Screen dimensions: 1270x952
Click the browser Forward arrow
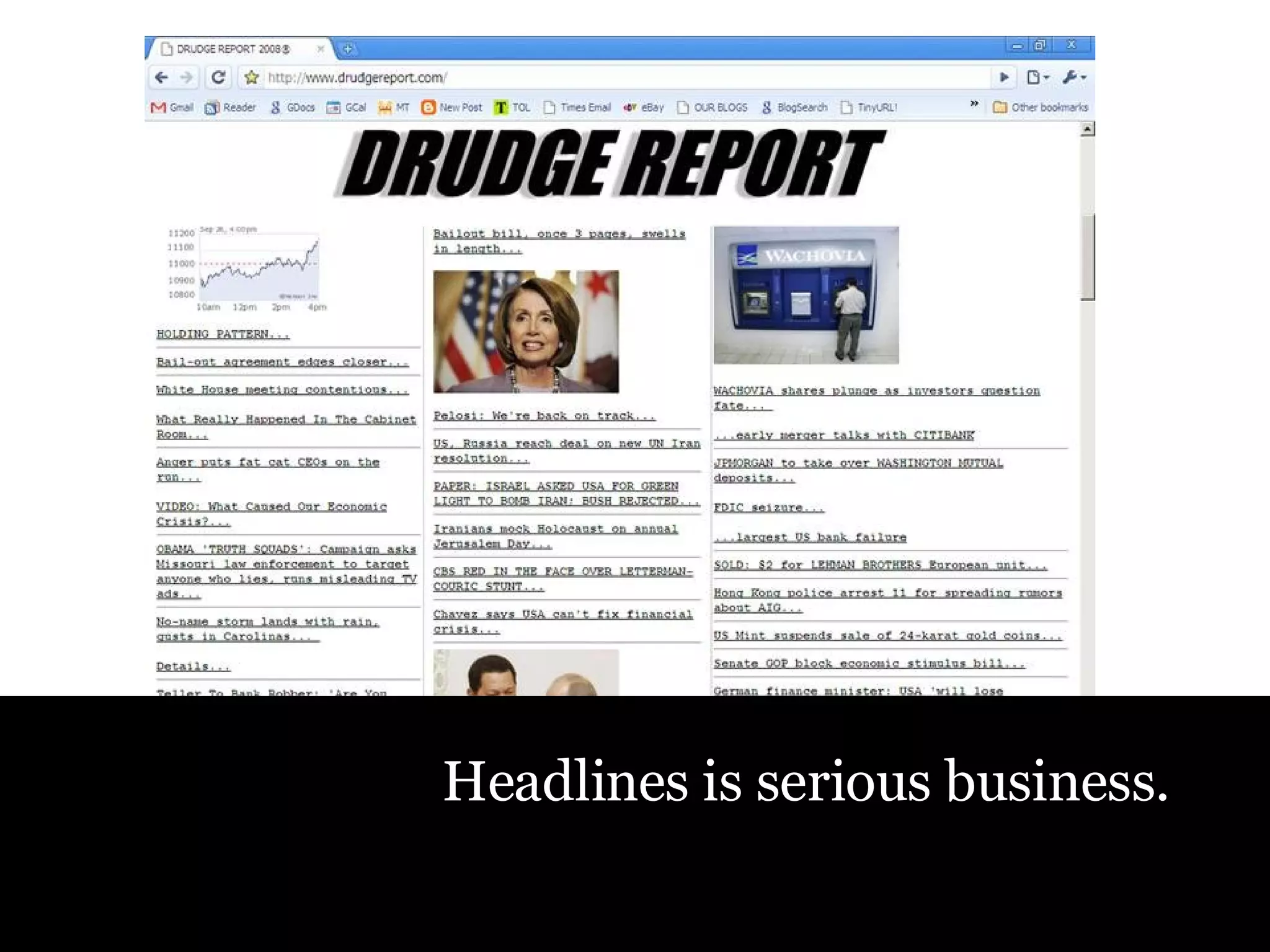(x=185, y=77)
